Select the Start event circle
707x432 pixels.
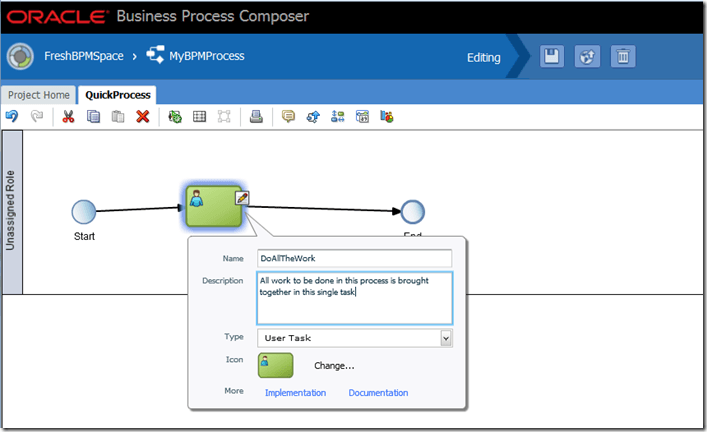pyautogui.click(x=84, y=212)
